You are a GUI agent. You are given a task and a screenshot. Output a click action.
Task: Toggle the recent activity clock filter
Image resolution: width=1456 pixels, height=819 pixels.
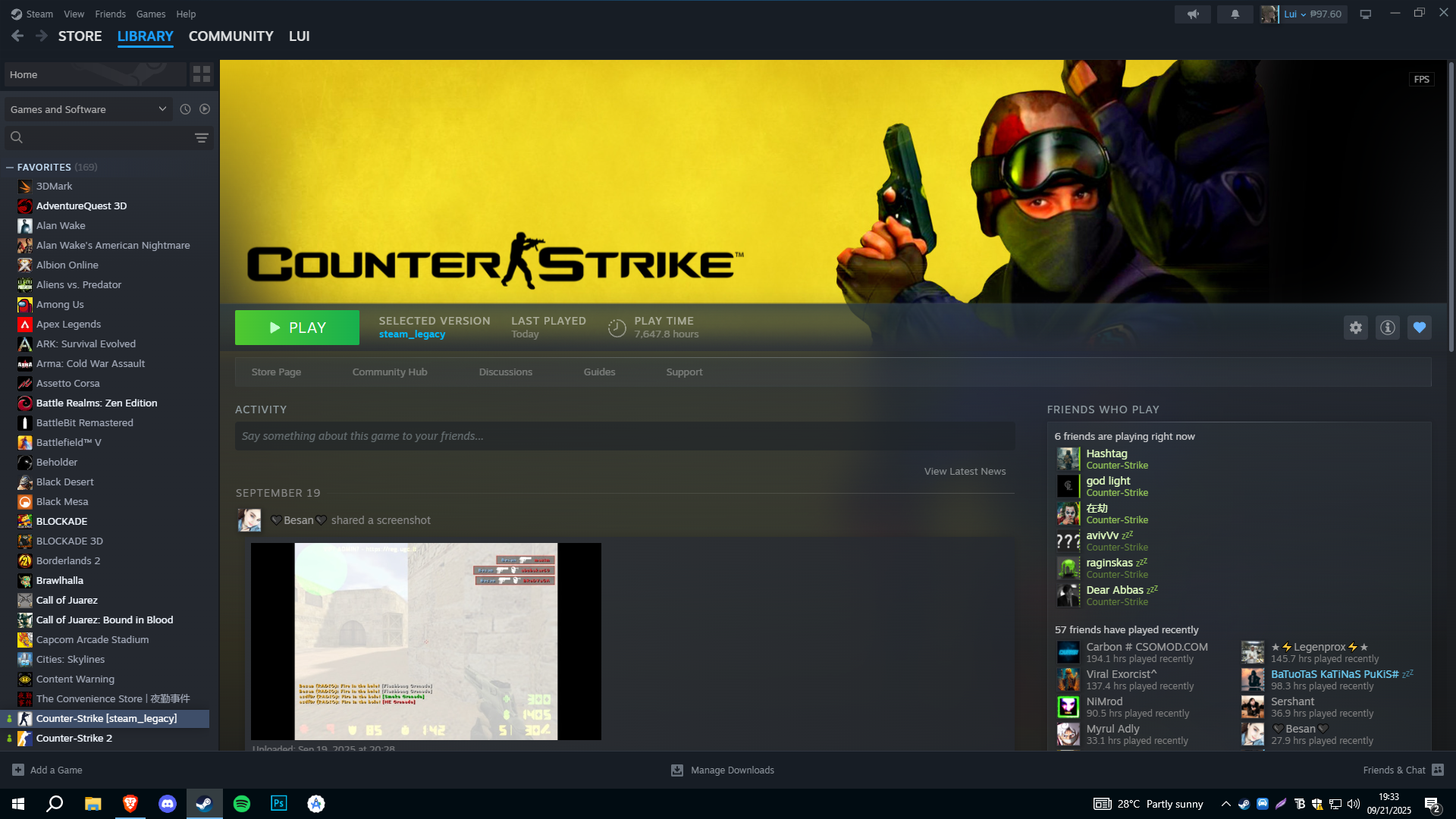pos(185,109)
